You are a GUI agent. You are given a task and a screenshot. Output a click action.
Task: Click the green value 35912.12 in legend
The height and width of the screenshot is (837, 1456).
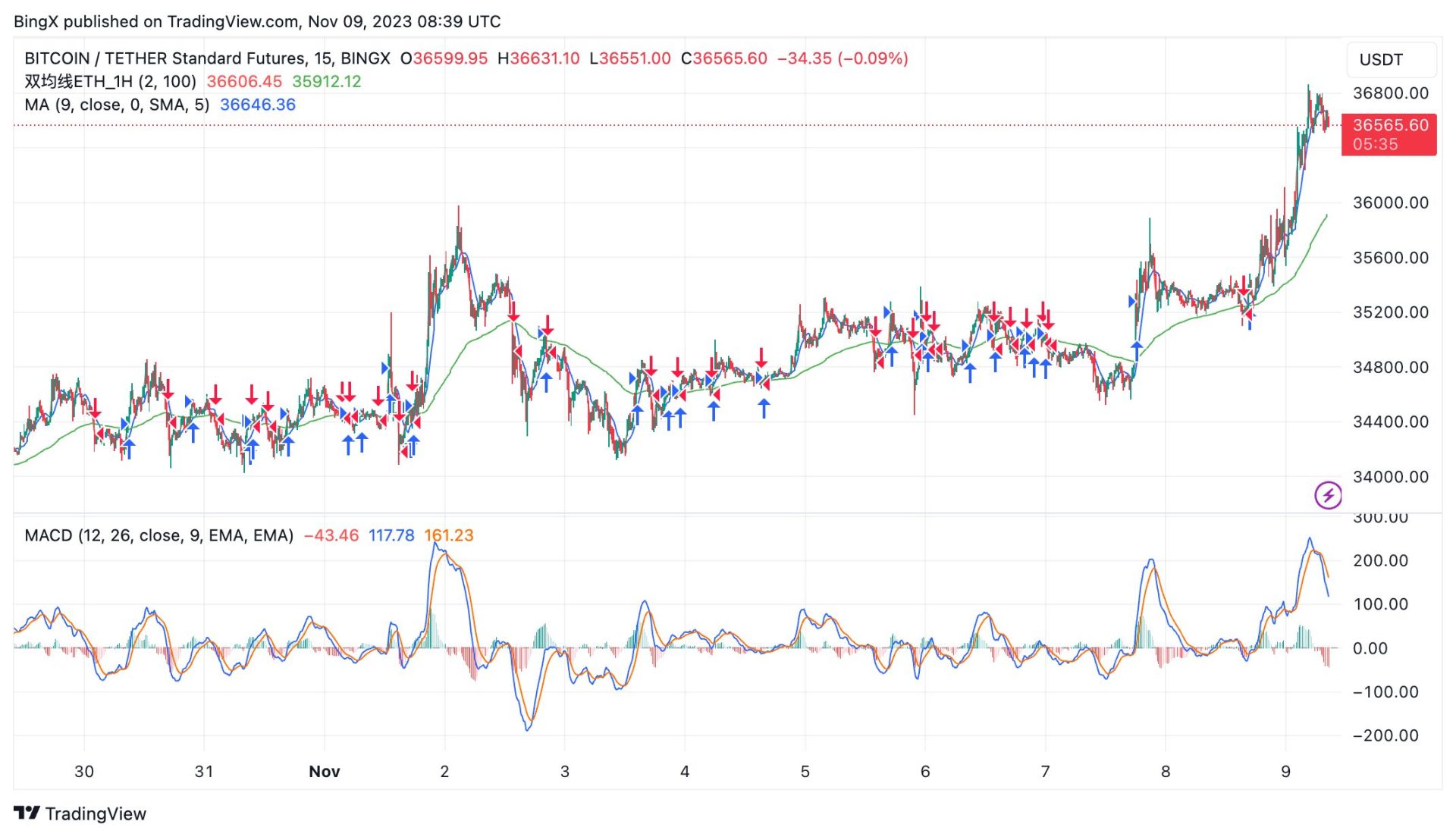[x=327, y=81]
